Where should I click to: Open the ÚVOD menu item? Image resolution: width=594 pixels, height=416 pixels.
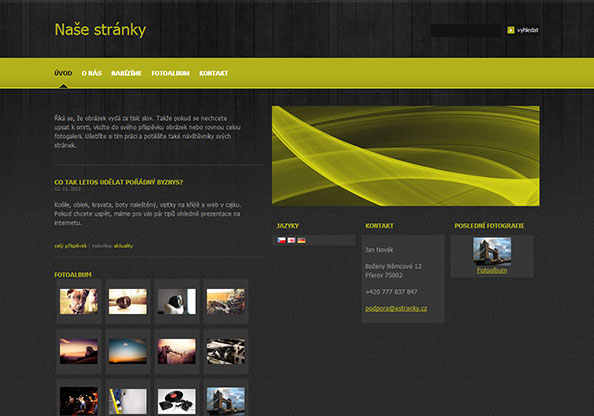tap(63, 73)
